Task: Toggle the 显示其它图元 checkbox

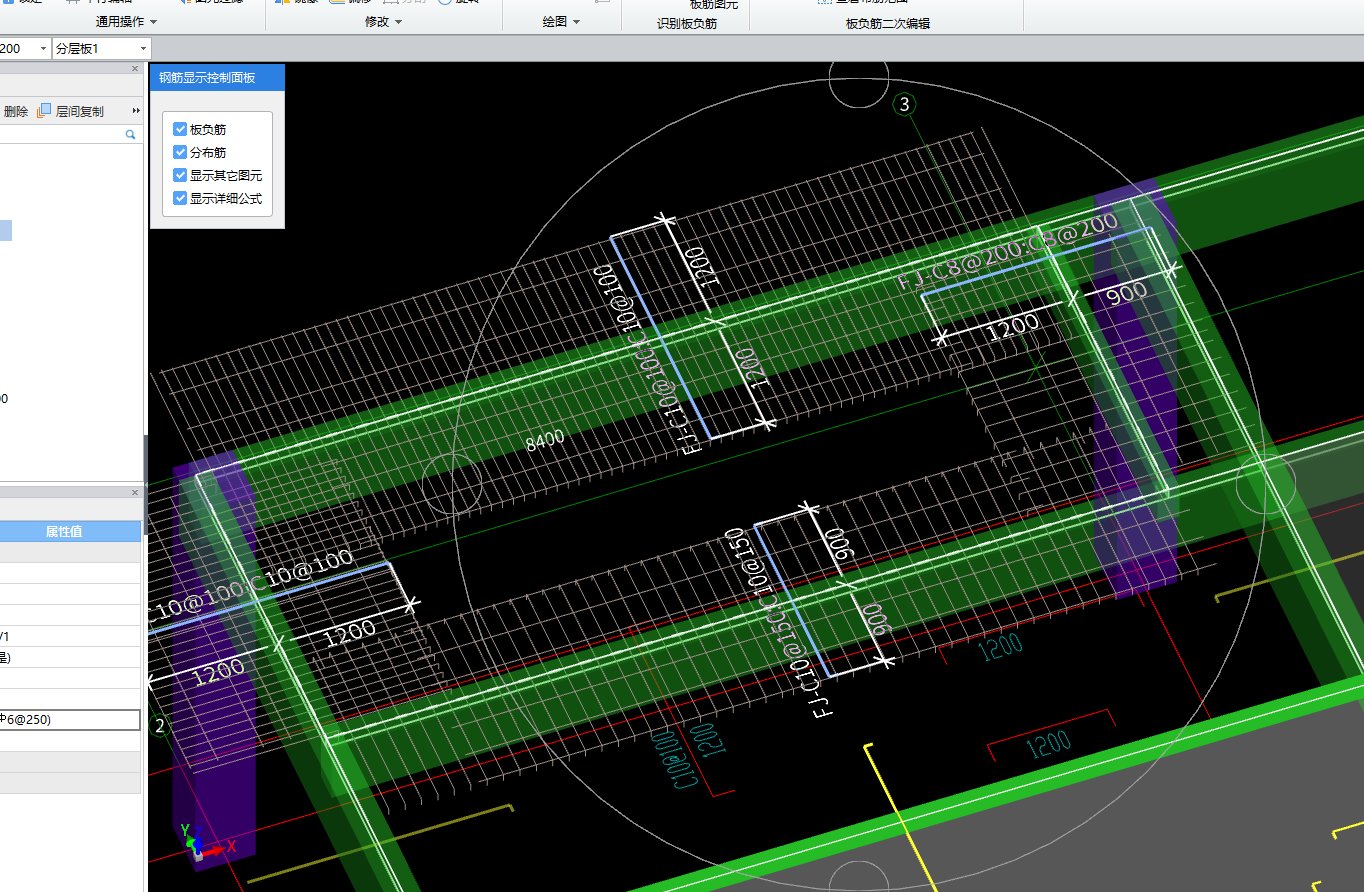Action: coord(180,175)
